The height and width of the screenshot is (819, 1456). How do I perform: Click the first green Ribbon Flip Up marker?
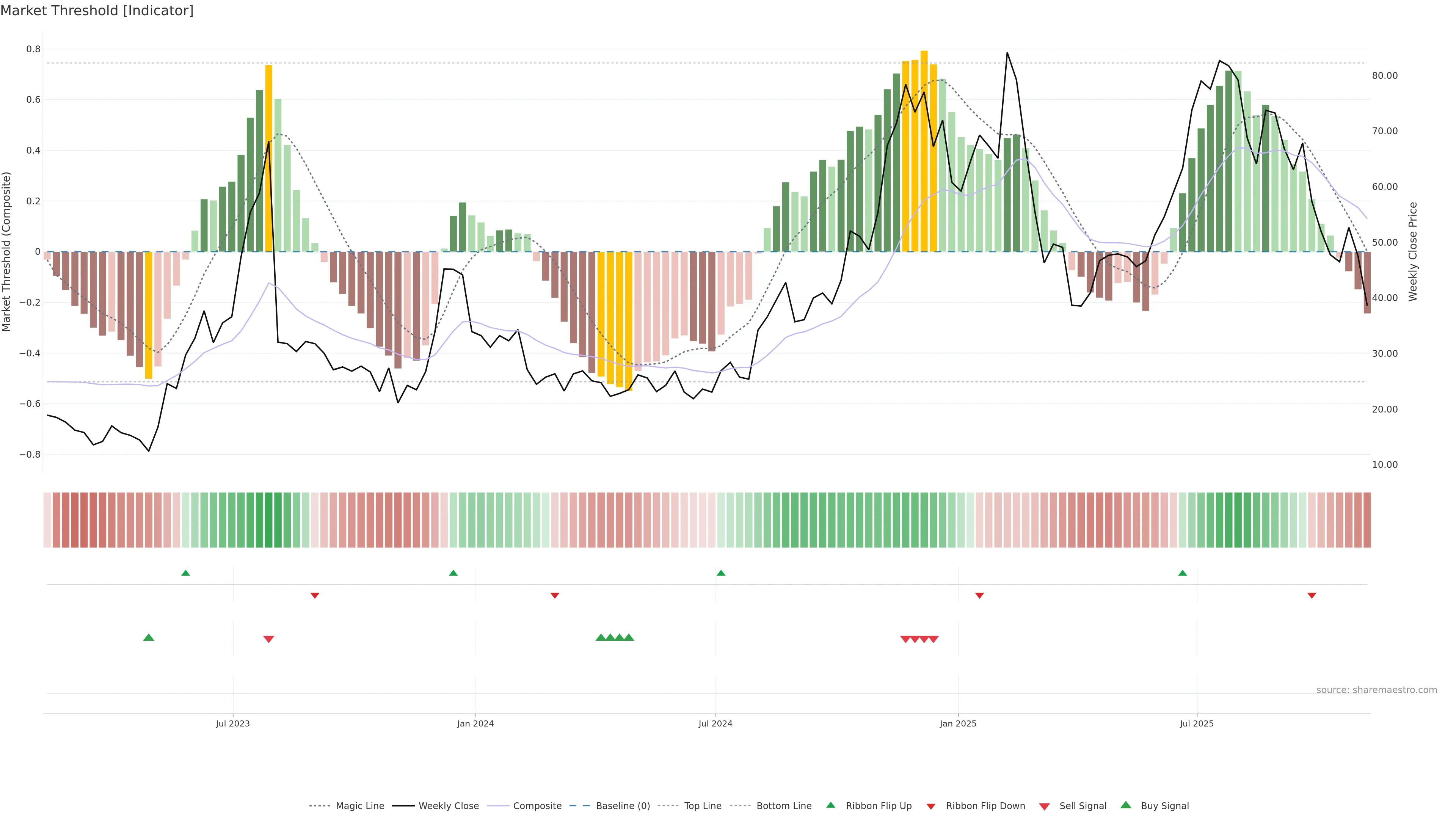[x=185, y=573]
